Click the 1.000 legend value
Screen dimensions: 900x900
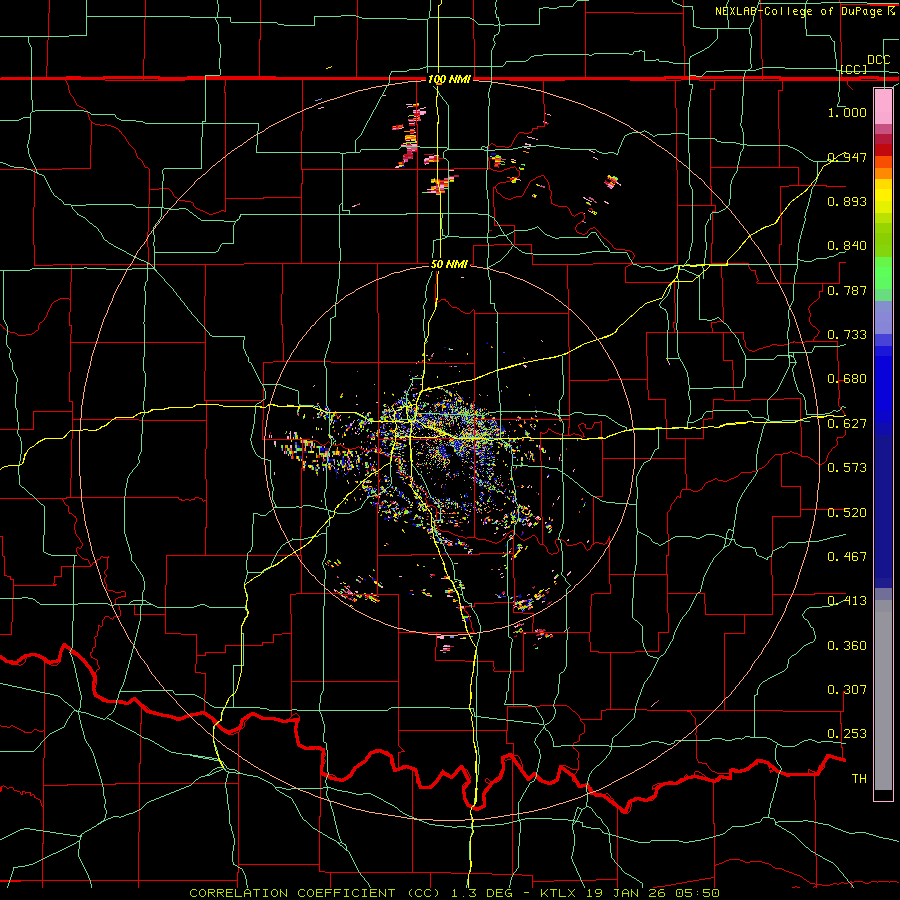(847, 112)
